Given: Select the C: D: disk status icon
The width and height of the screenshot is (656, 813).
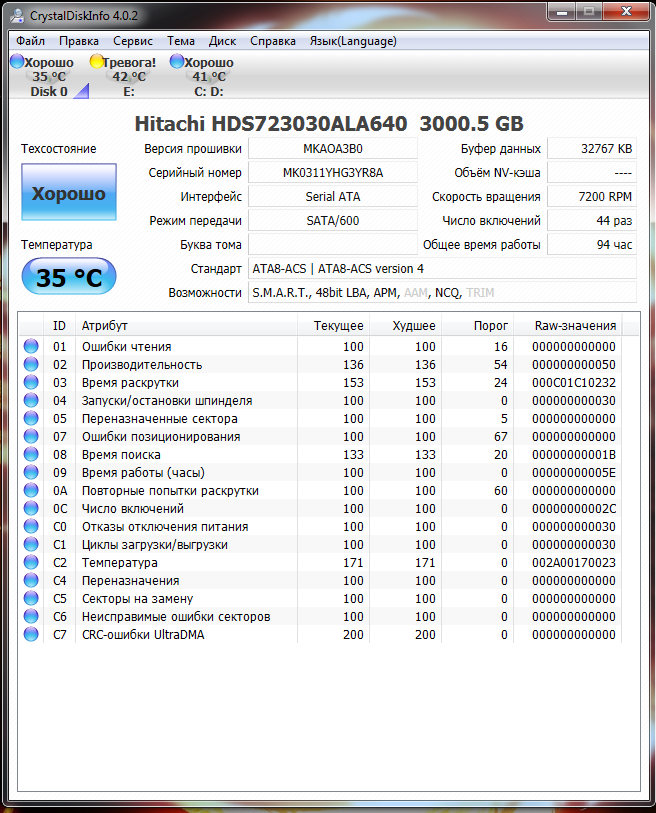Looking at the screenshot, I should click(x=177, y=61).
